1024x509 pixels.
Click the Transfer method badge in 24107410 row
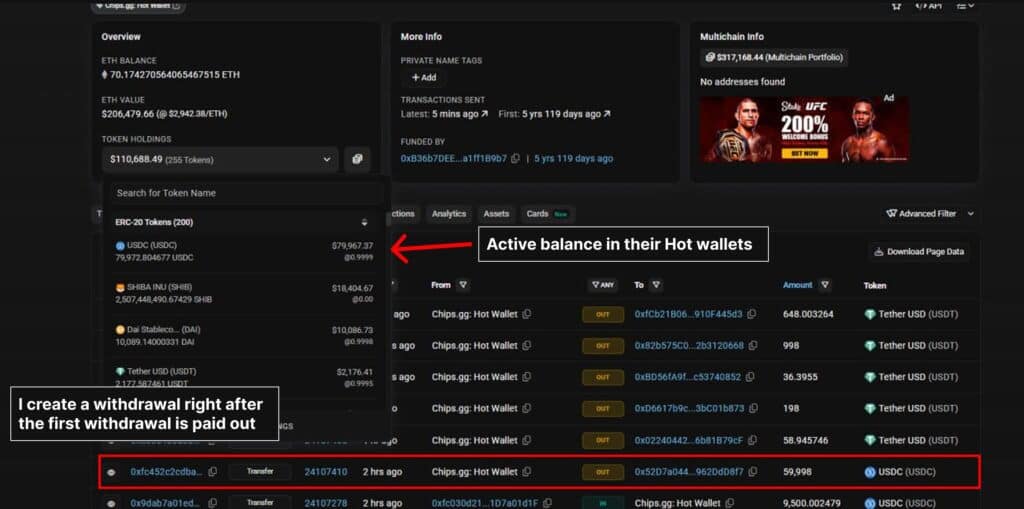pyautogui.click(x=260, y=472)
